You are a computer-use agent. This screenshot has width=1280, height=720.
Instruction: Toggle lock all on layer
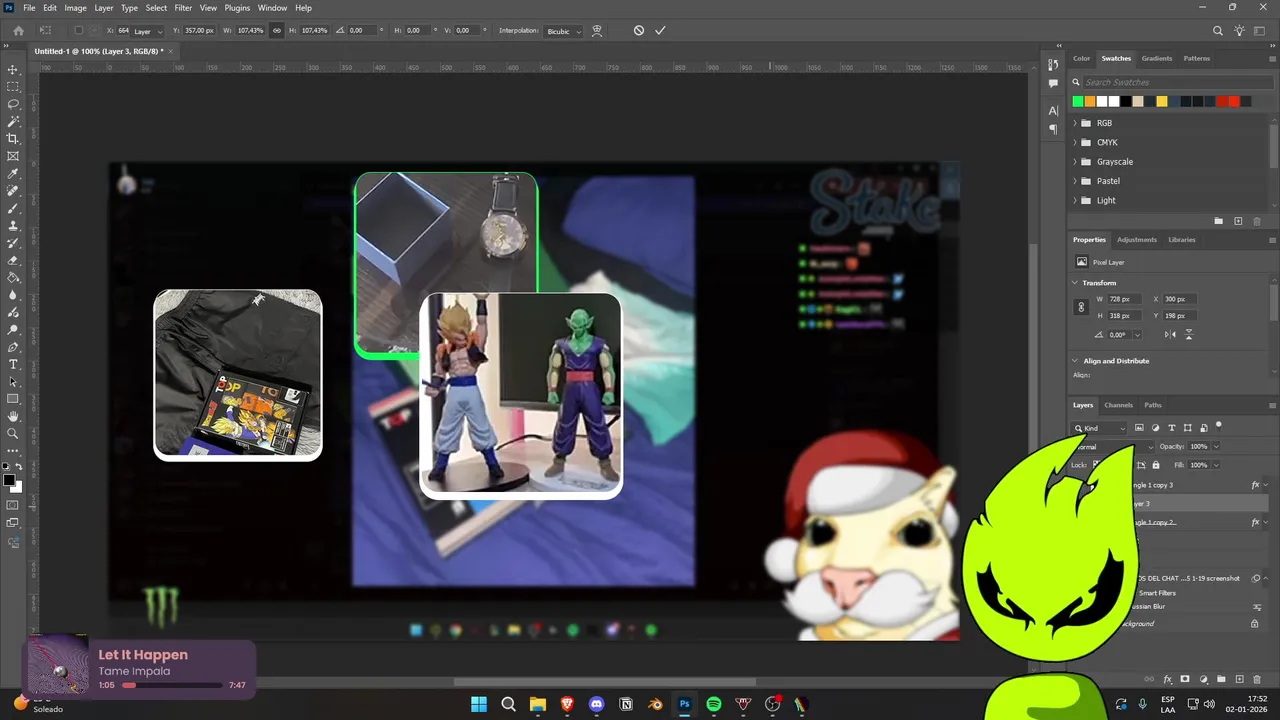click(1156, 465)
